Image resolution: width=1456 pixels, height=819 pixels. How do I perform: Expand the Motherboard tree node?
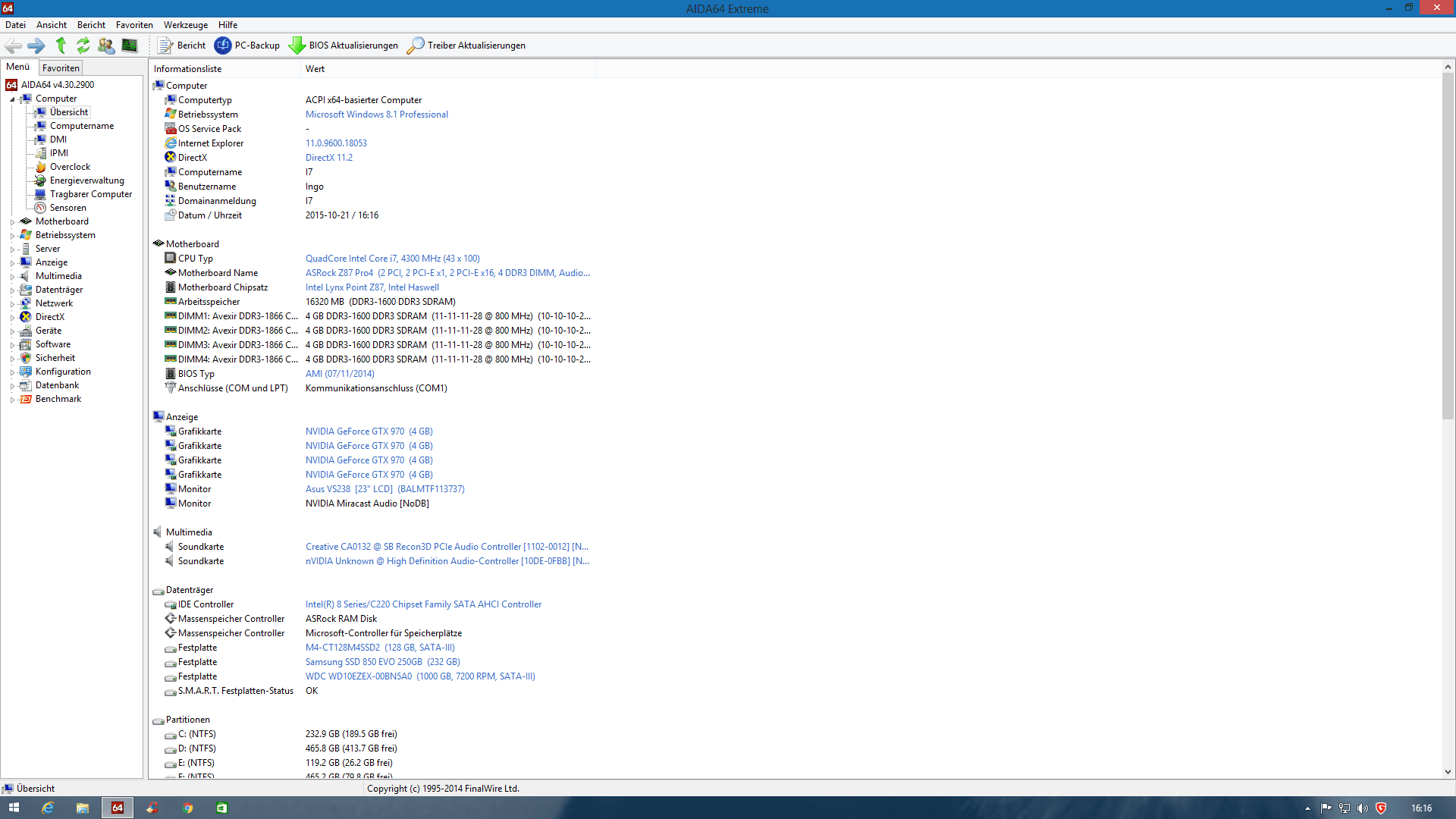pyautogui.click(x=12, y=222)
